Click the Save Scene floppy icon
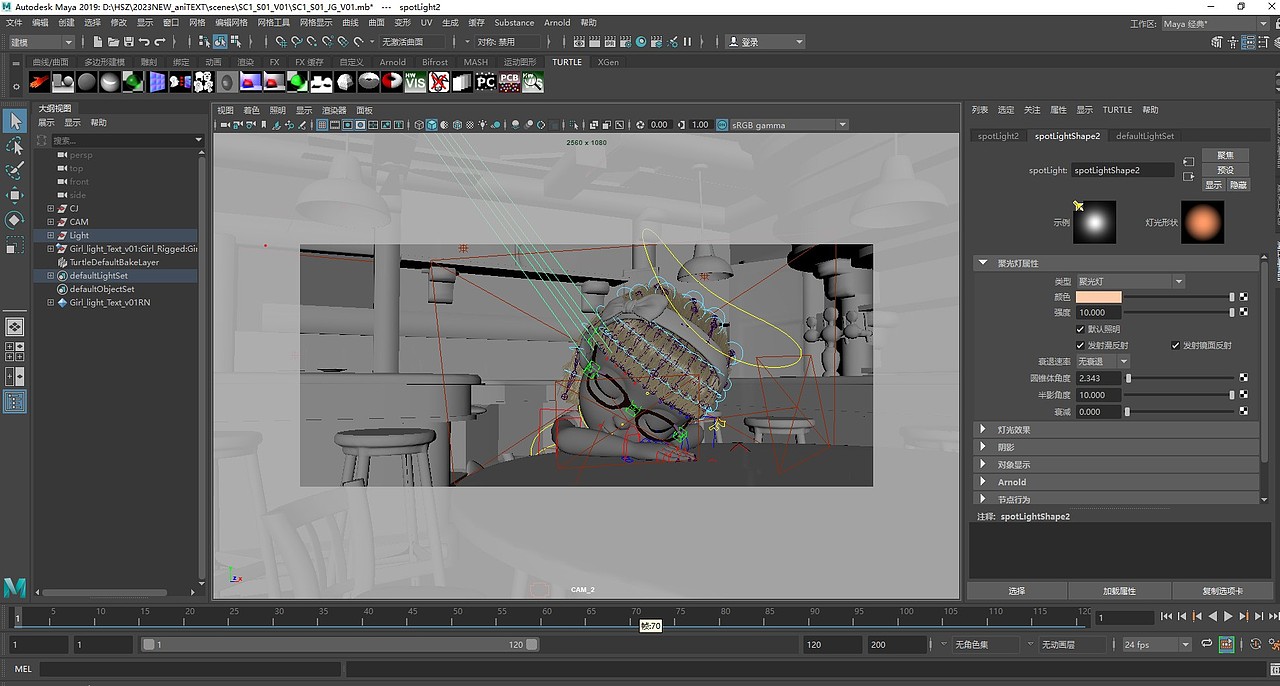1280x686 pixels. tap(129, 42)
